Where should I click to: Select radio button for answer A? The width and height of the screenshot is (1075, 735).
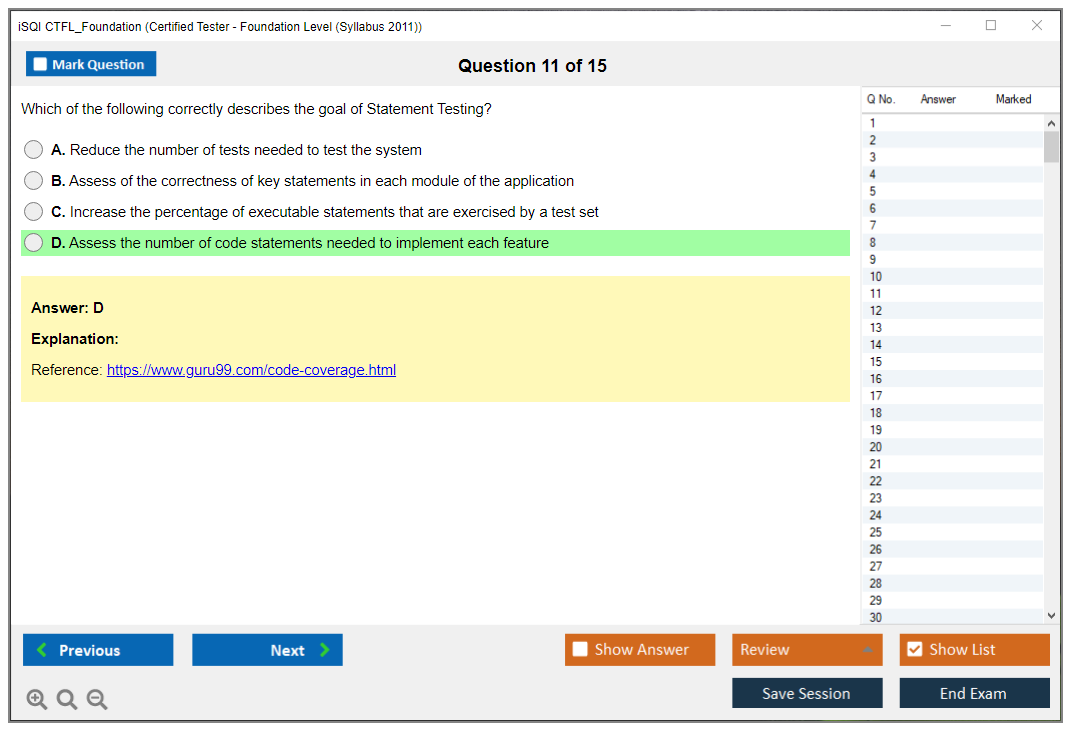(34, 150)
